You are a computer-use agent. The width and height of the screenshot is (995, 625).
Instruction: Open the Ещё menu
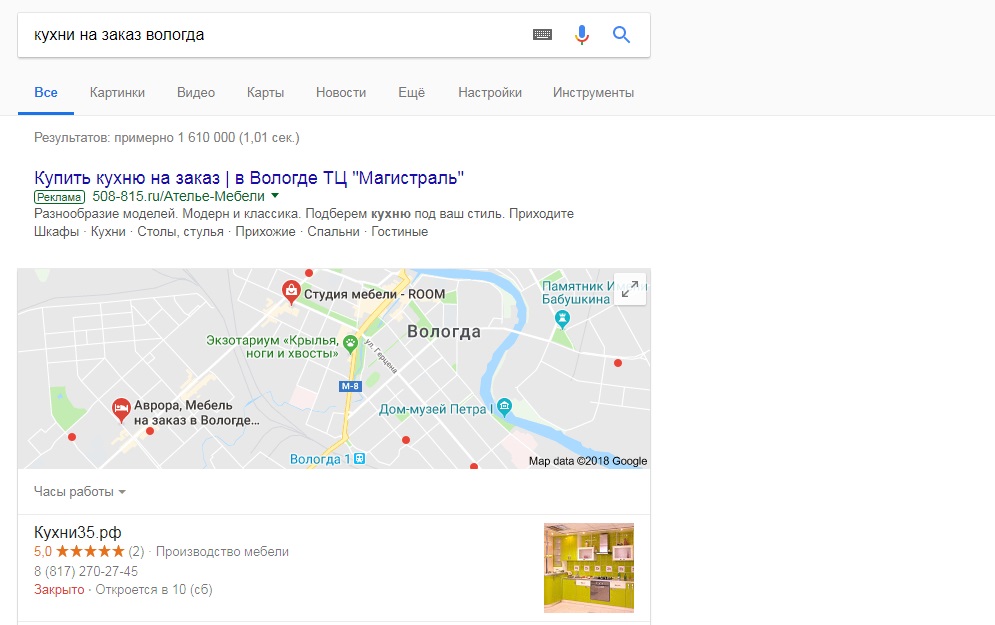pyautogui.click(x=411, y=93)
